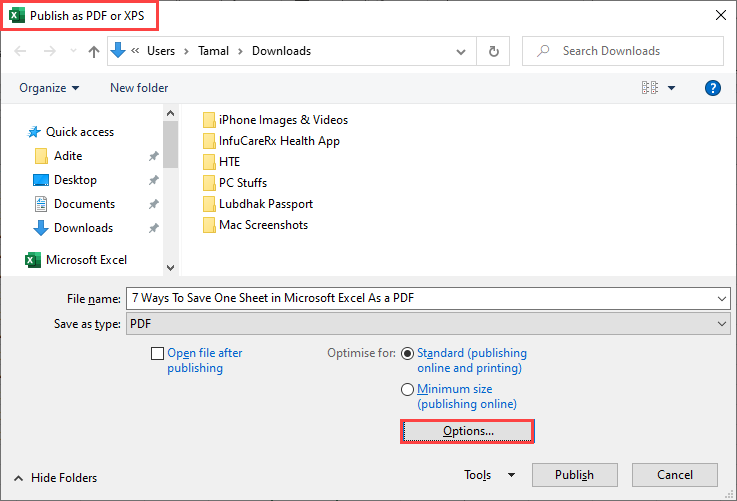Viewport: 737px width, 501px height.
Task: Open the Organize menu
Action: (x=49, y=88)
